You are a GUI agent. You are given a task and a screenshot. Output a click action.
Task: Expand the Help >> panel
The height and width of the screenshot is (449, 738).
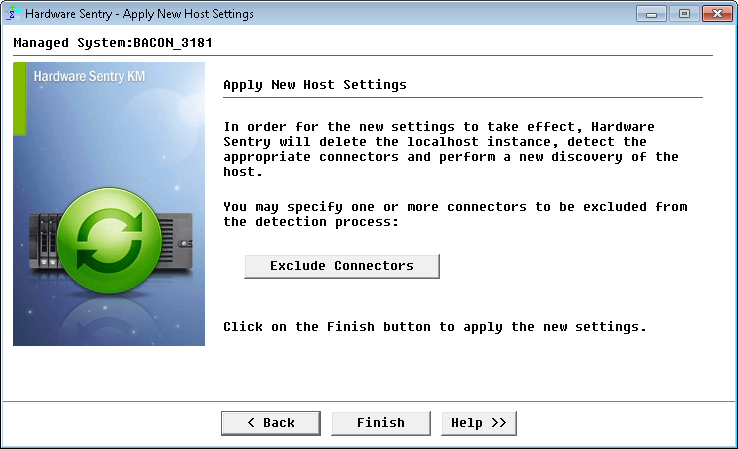point(479,423)
